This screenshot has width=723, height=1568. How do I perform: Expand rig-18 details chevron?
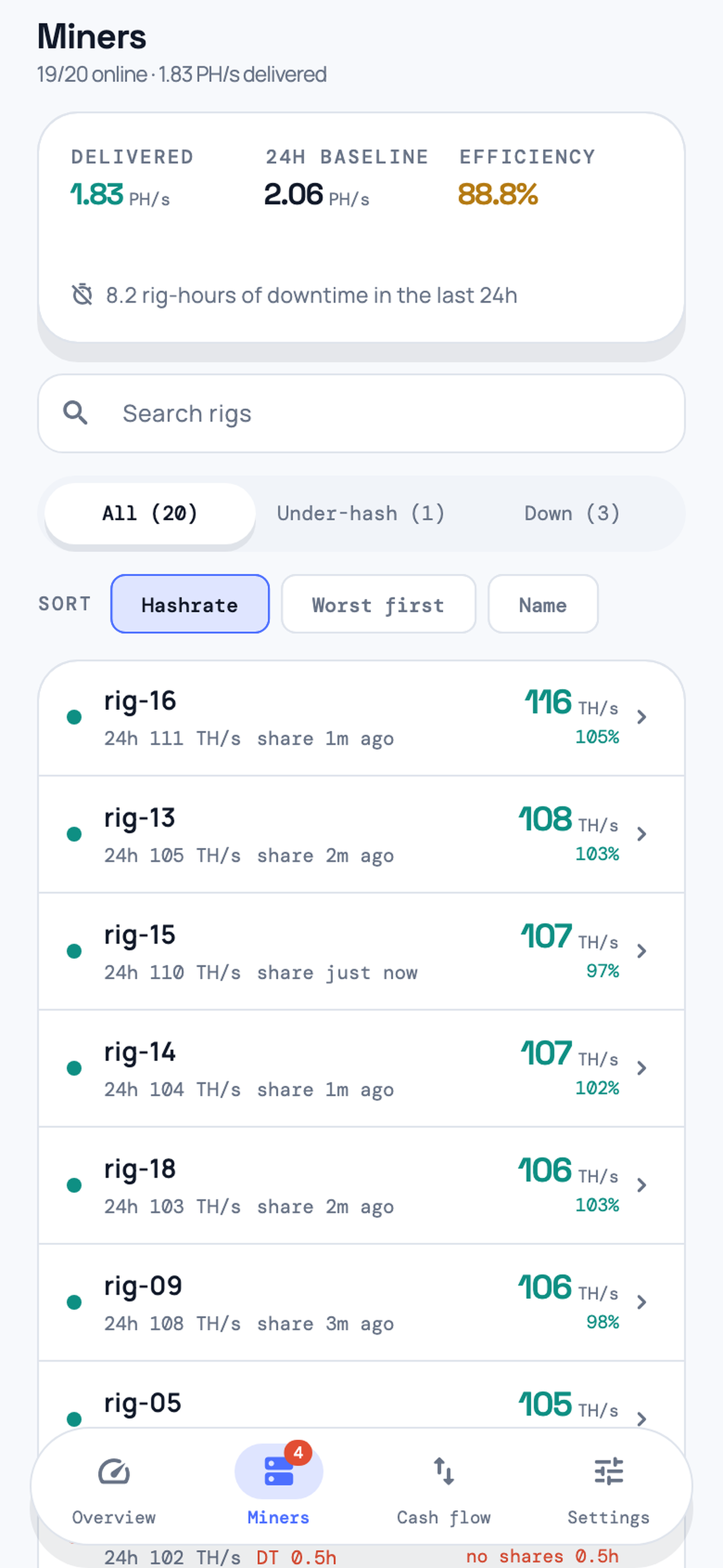pyautogui.click(x=641, y=1185)
